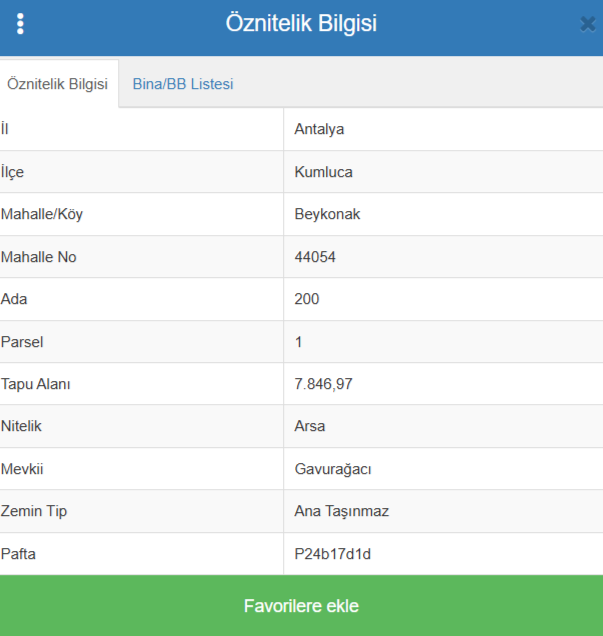Click the Antalya province value
The height and width of the screenshot is (636, 603).
(x=319, y=129)
